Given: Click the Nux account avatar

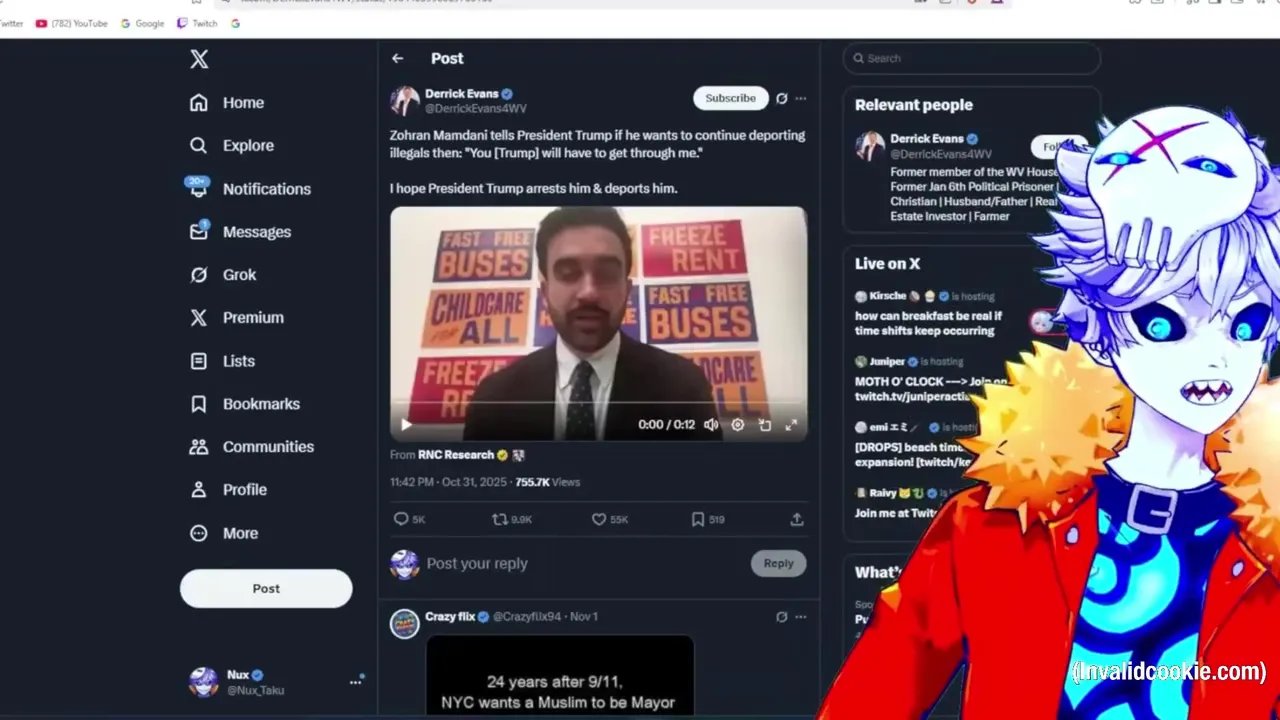Looking at the screenshot, I should pyautogui.click(x=204, y=682).
